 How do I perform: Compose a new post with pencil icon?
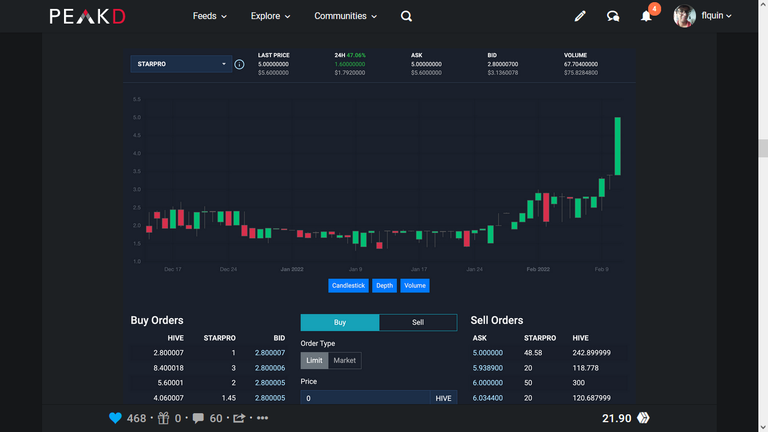point(580,16)
